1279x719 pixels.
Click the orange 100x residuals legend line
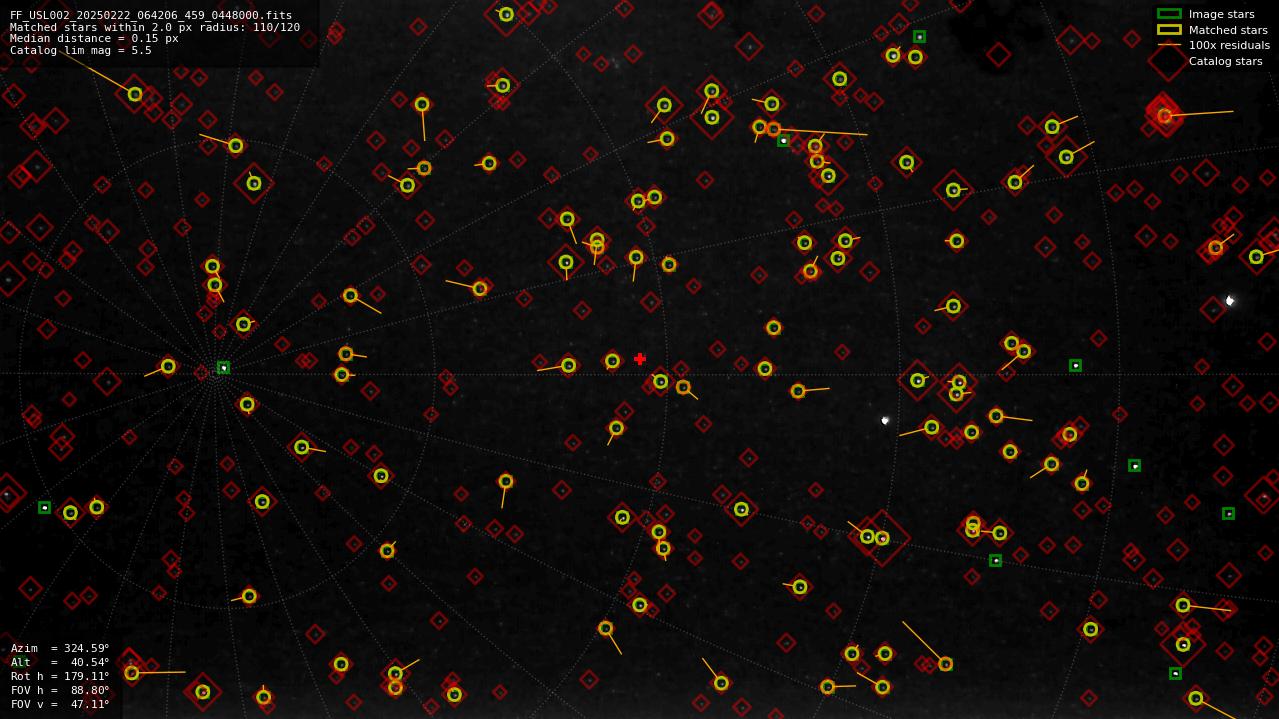(1169, 45)
